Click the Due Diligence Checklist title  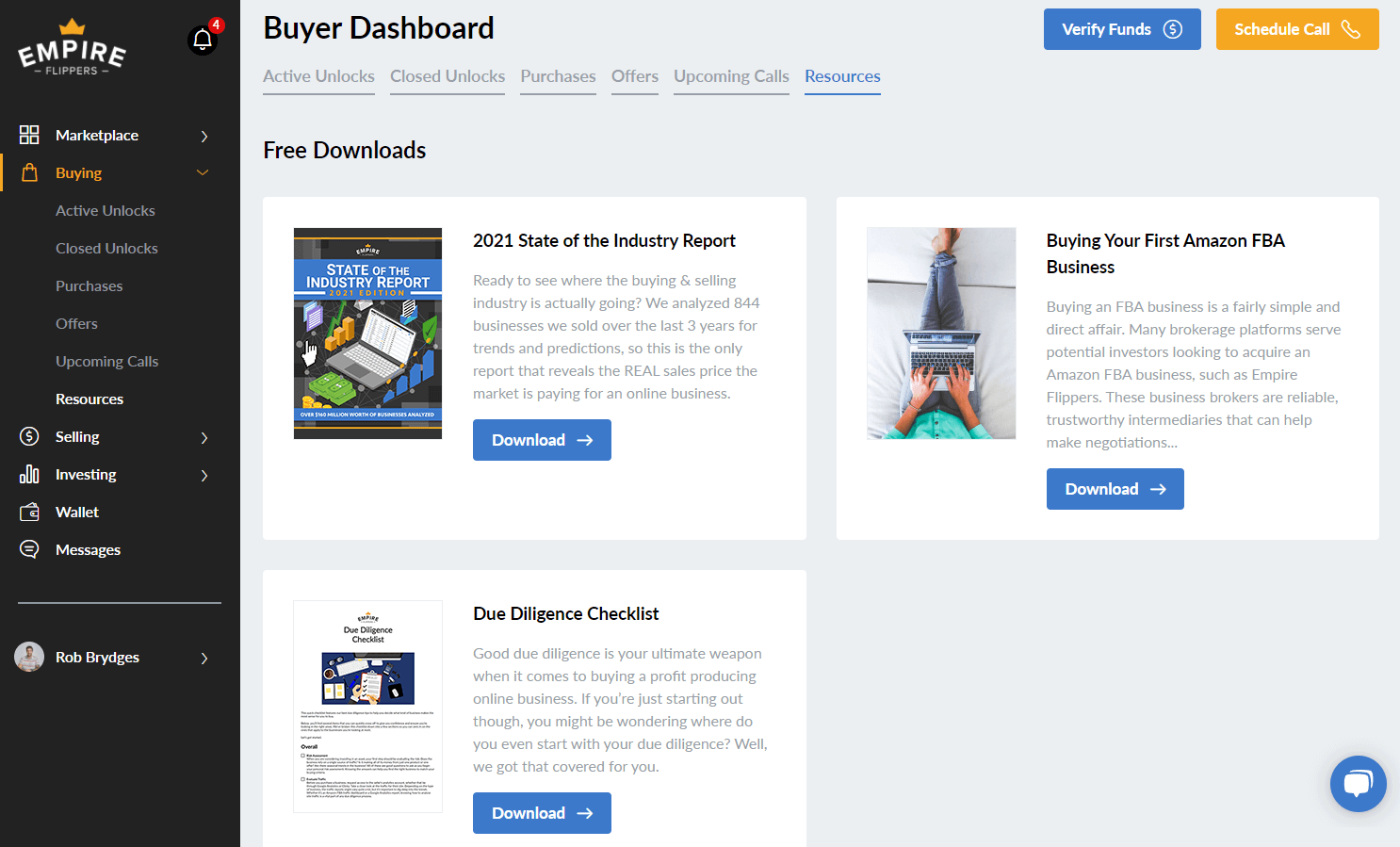tap(565, 613)
